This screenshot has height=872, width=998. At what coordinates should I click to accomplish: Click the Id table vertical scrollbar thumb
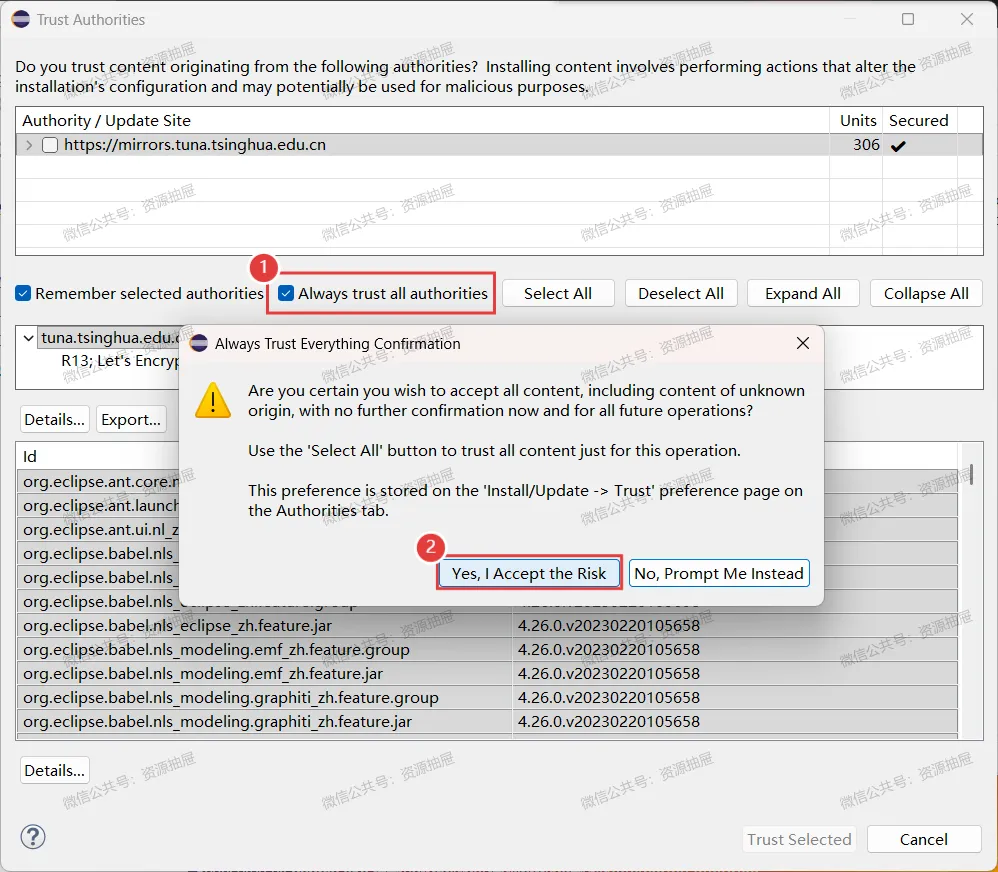point(971,475)
